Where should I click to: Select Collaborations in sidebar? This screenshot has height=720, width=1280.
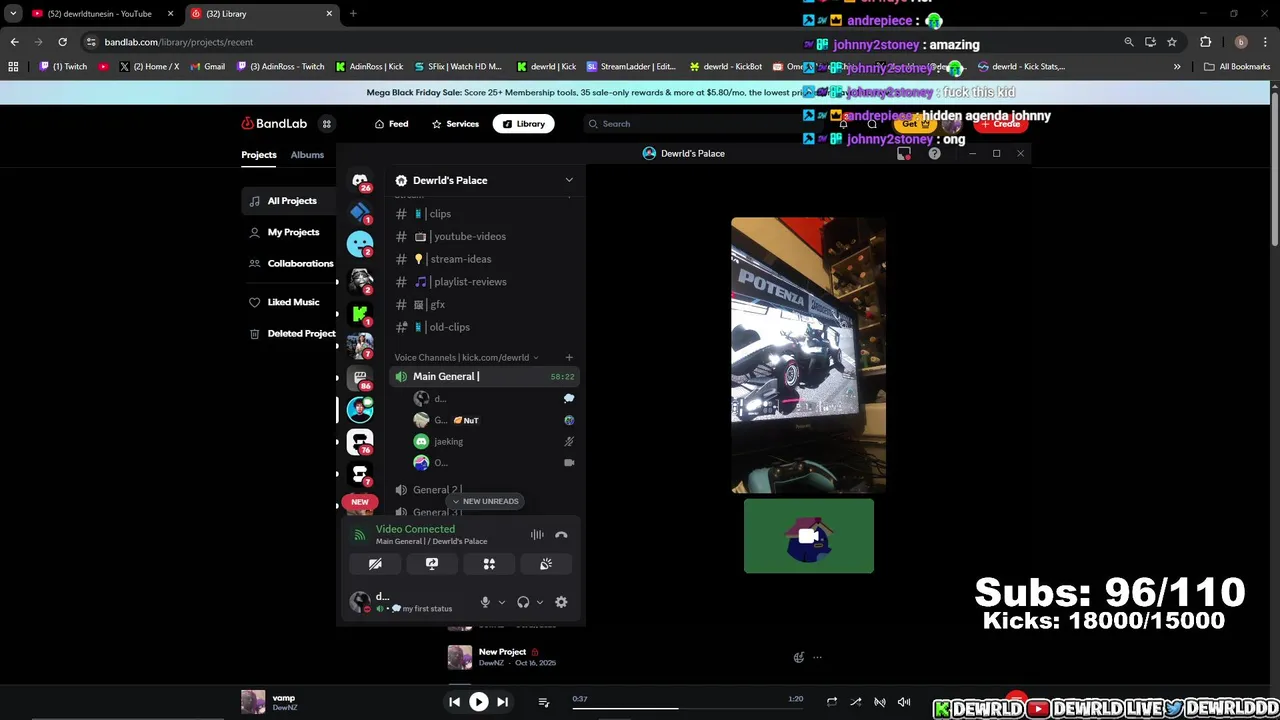point(289,264)
